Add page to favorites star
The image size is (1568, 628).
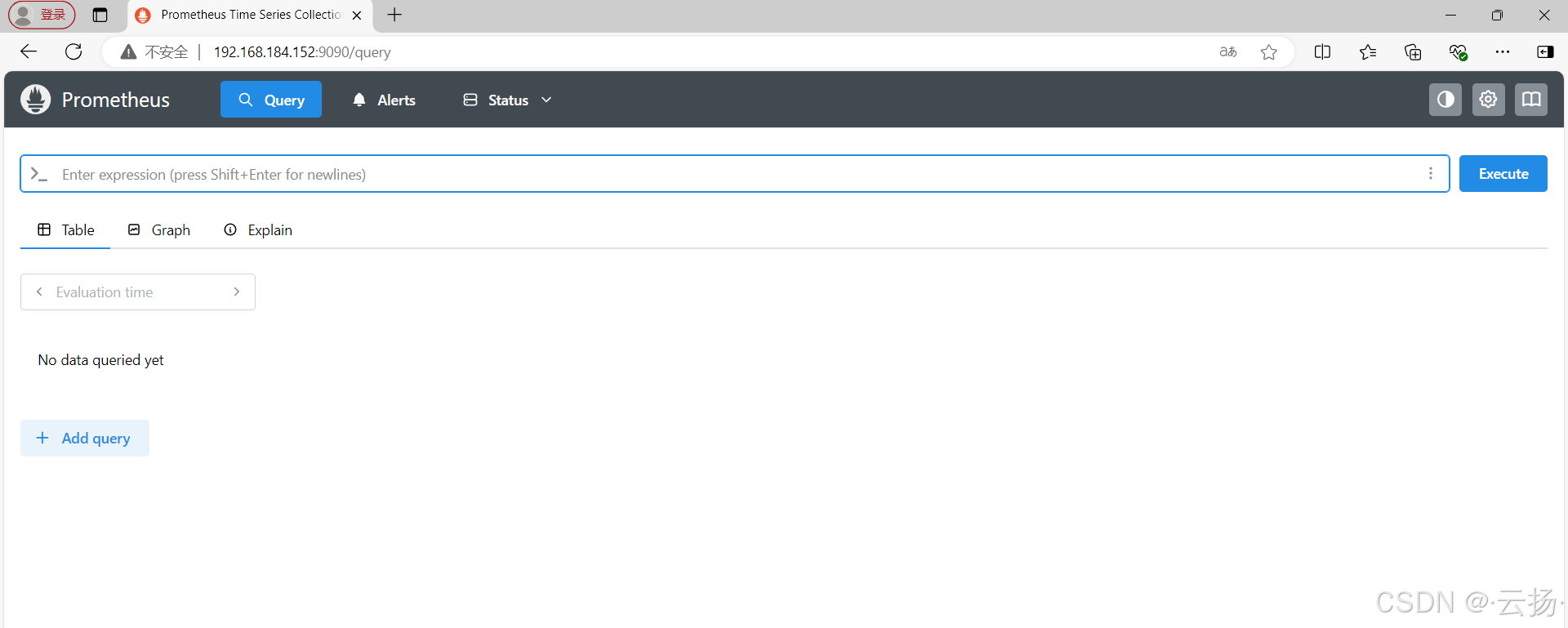1268,52
